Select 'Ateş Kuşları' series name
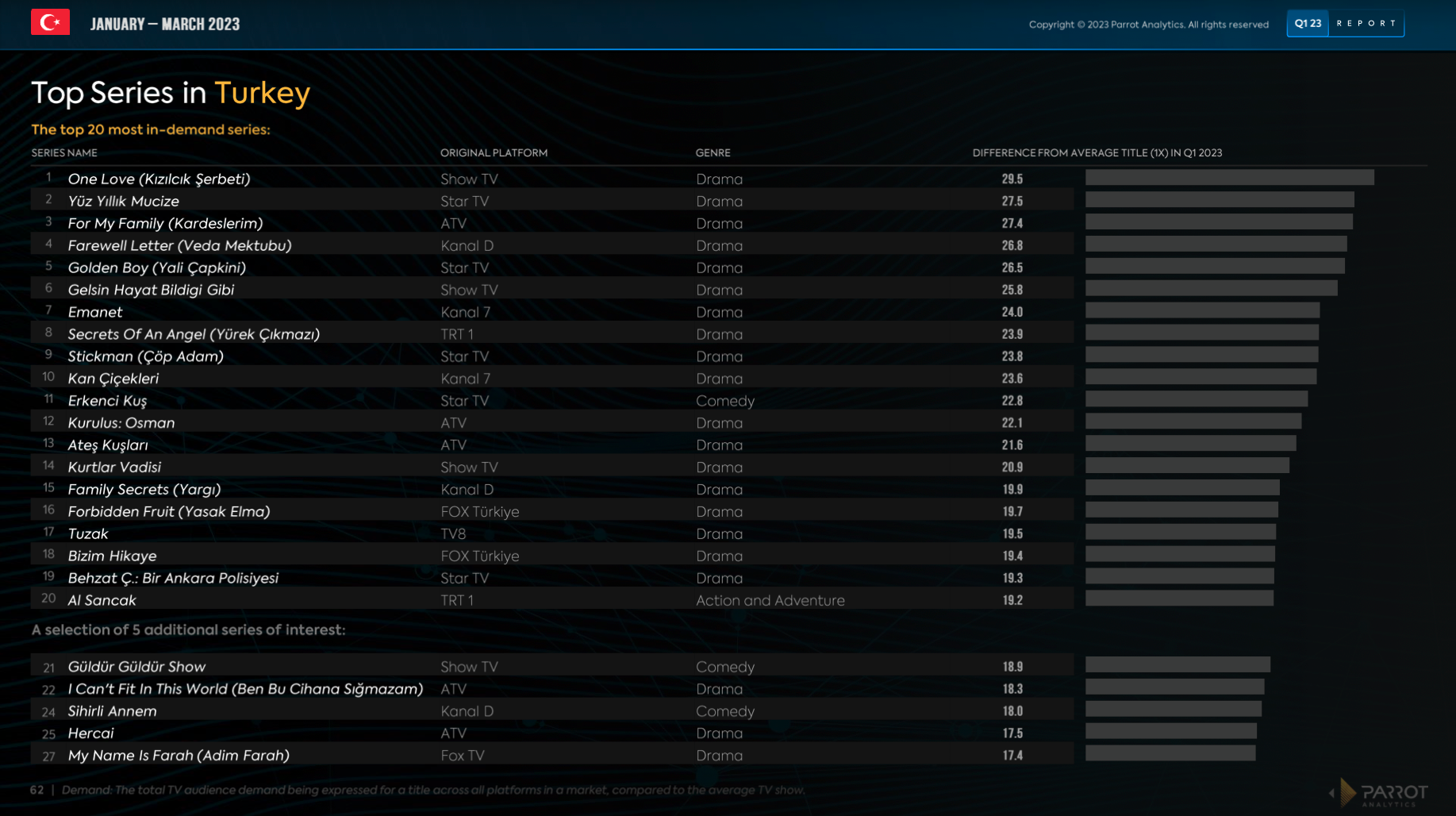The height and width of the screenshot is (816, 1456). [x=108, y=445]
